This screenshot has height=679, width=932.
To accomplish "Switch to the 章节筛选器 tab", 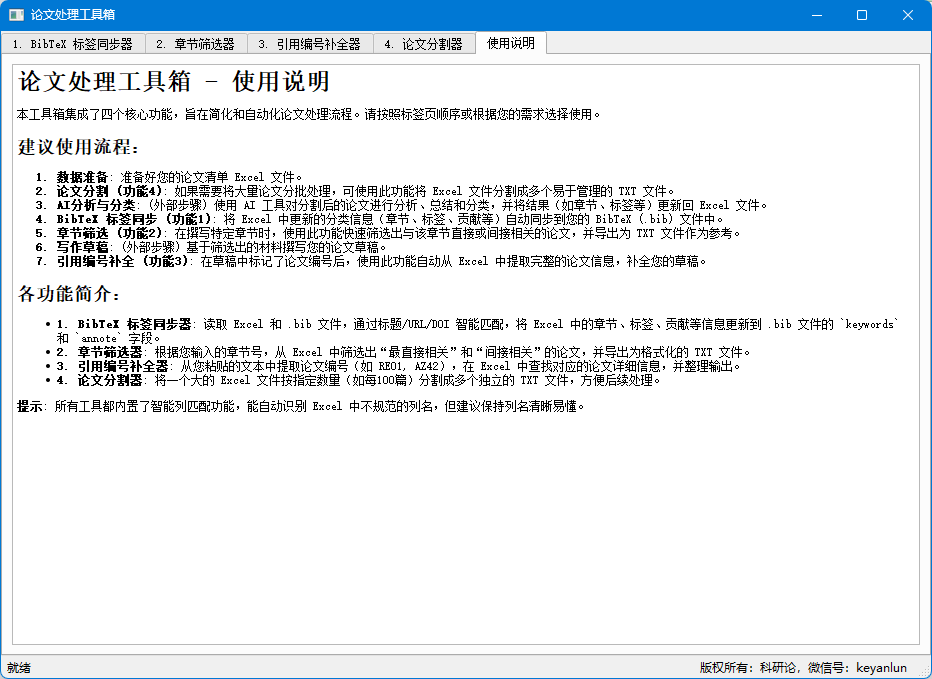I will (x=195, y=44).
